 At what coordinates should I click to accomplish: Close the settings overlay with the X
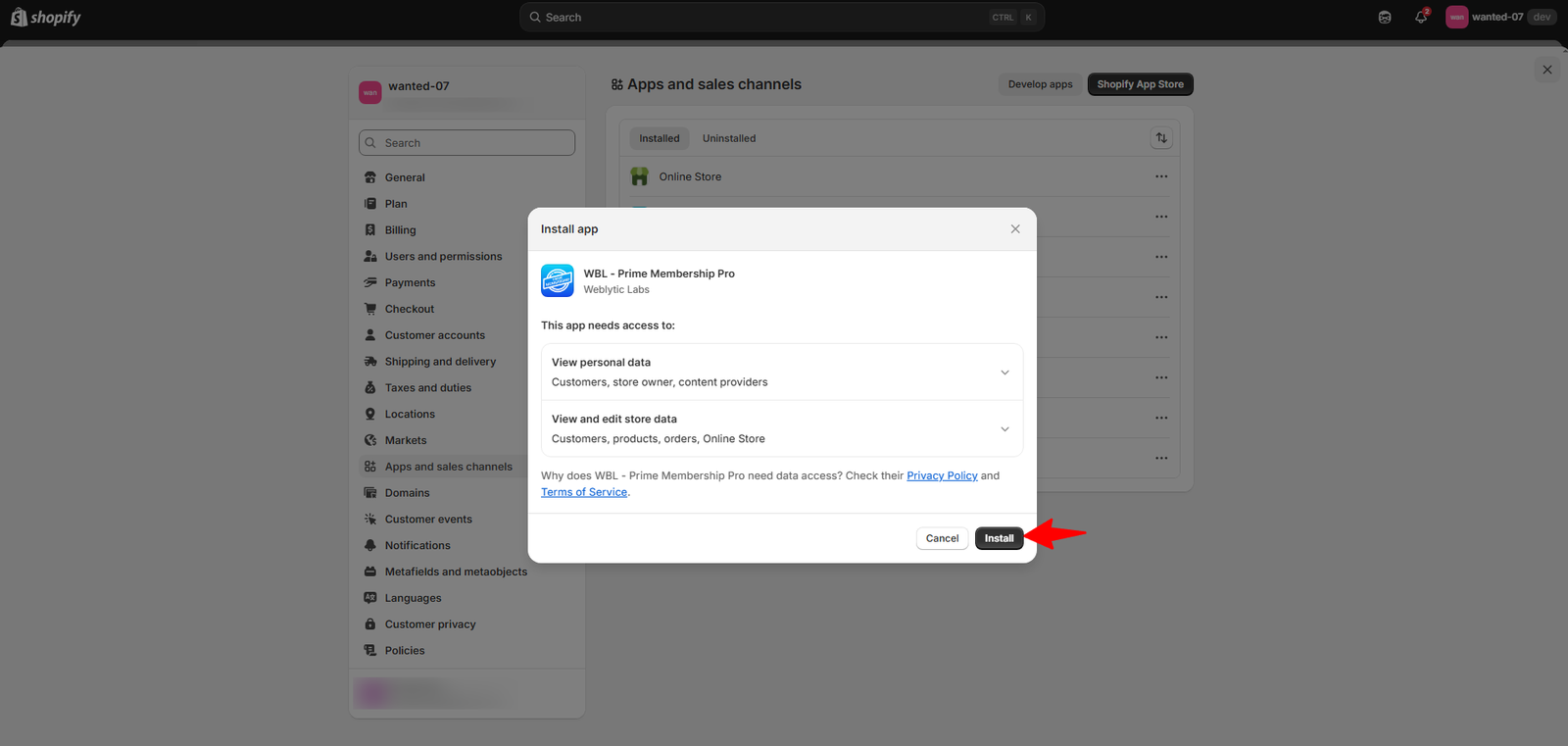(x=1547, y=70)
